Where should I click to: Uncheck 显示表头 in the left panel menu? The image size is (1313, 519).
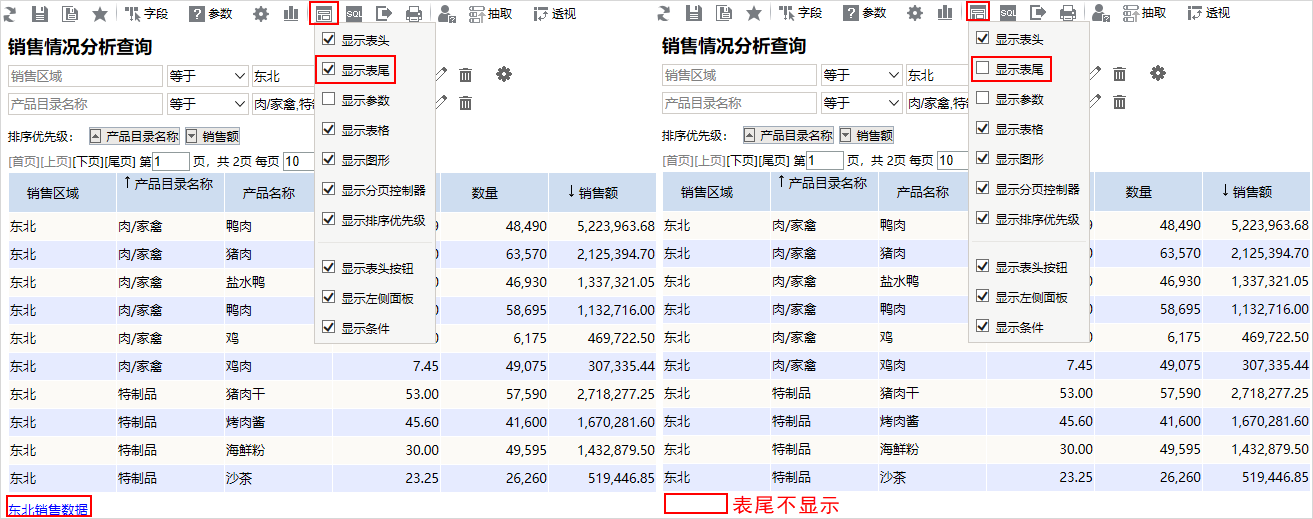(328, 40)
